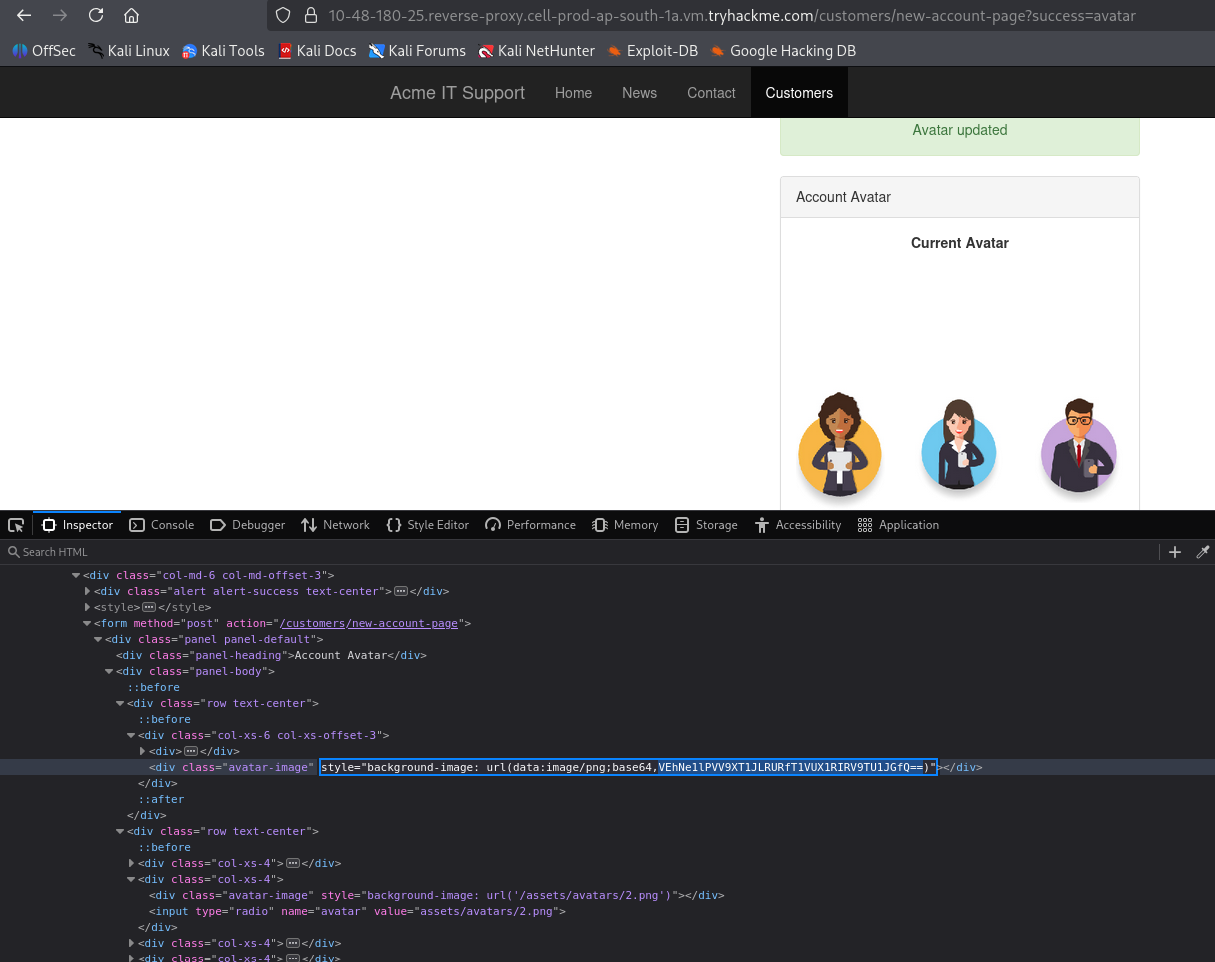Click the forward navigation arrow
The width and height of the screenshot is (1215, 962).
(59, 15)
